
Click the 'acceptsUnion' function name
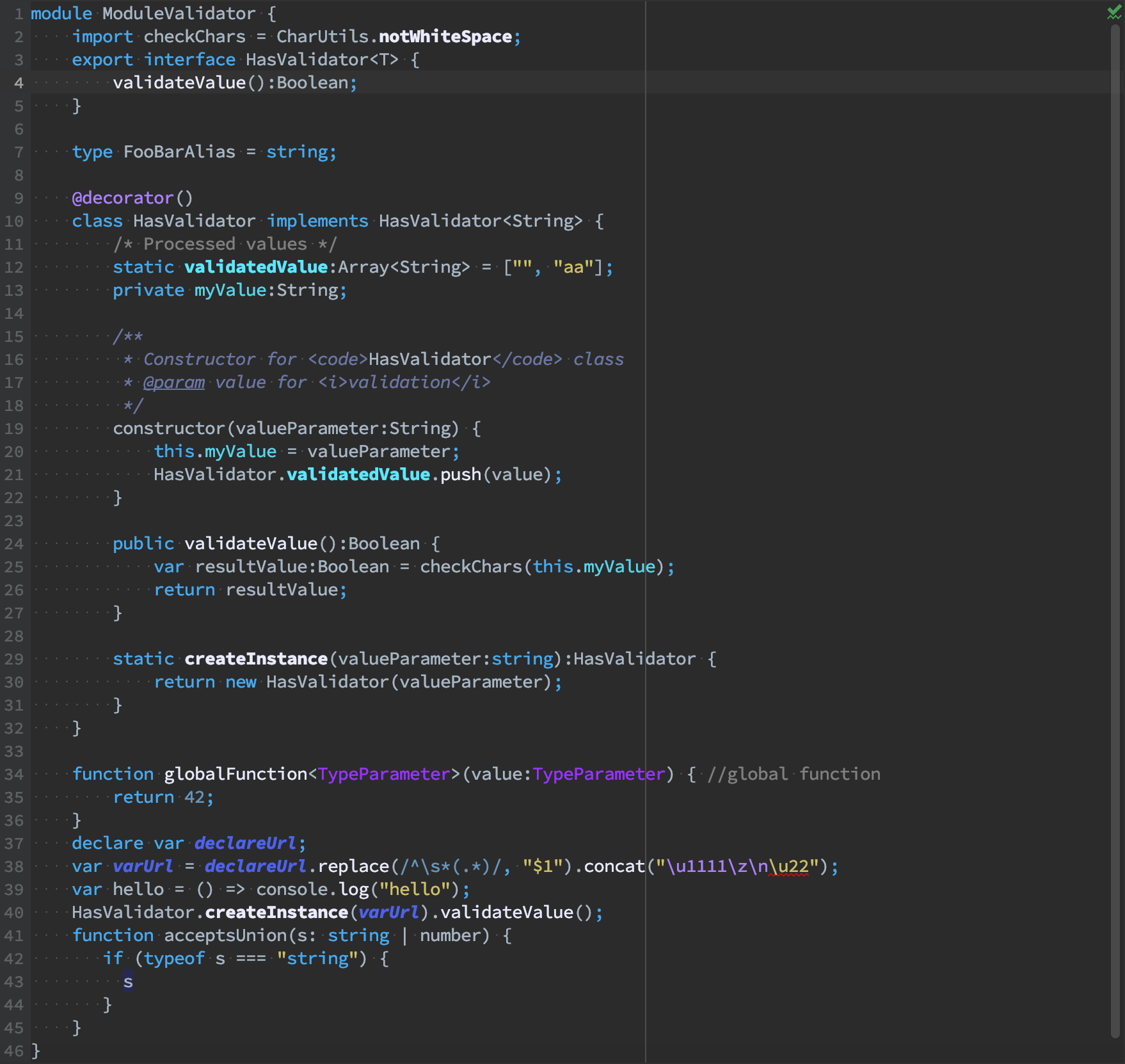(x=225, y=935)
